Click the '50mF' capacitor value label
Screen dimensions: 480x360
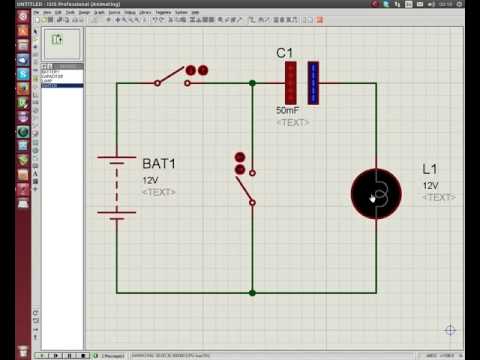(287, 110)
